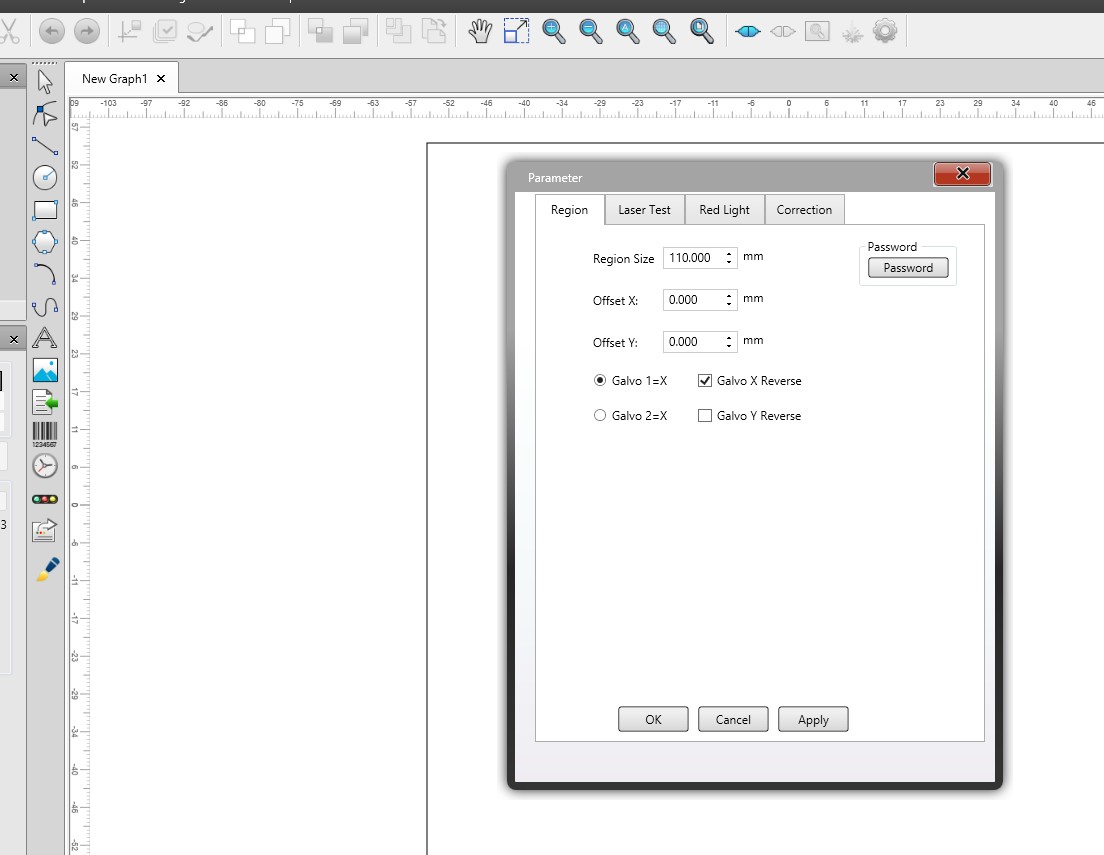
Task: Pick the Circle drawing tool
Action: [45, 178]
